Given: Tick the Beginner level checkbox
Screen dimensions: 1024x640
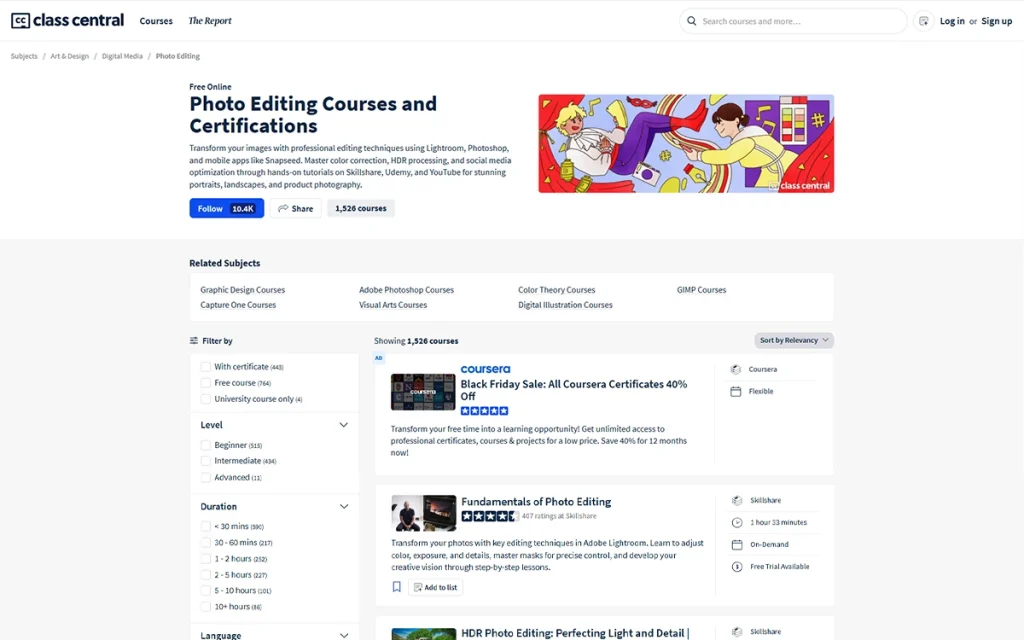Looking at the screenshot, I should (206, 445).
